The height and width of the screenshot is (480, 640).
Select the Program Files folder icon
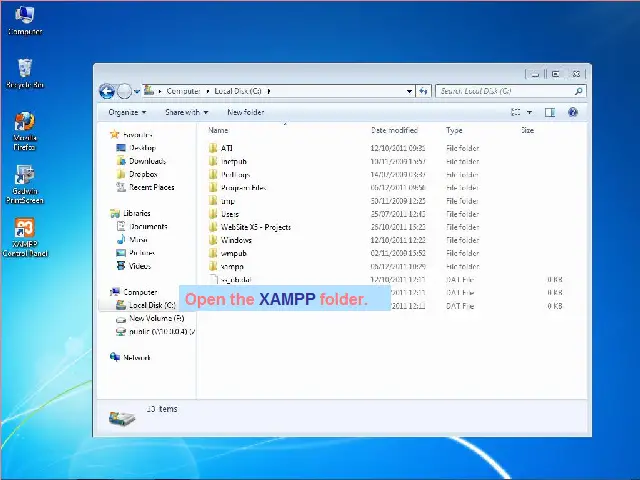[213, 187]
